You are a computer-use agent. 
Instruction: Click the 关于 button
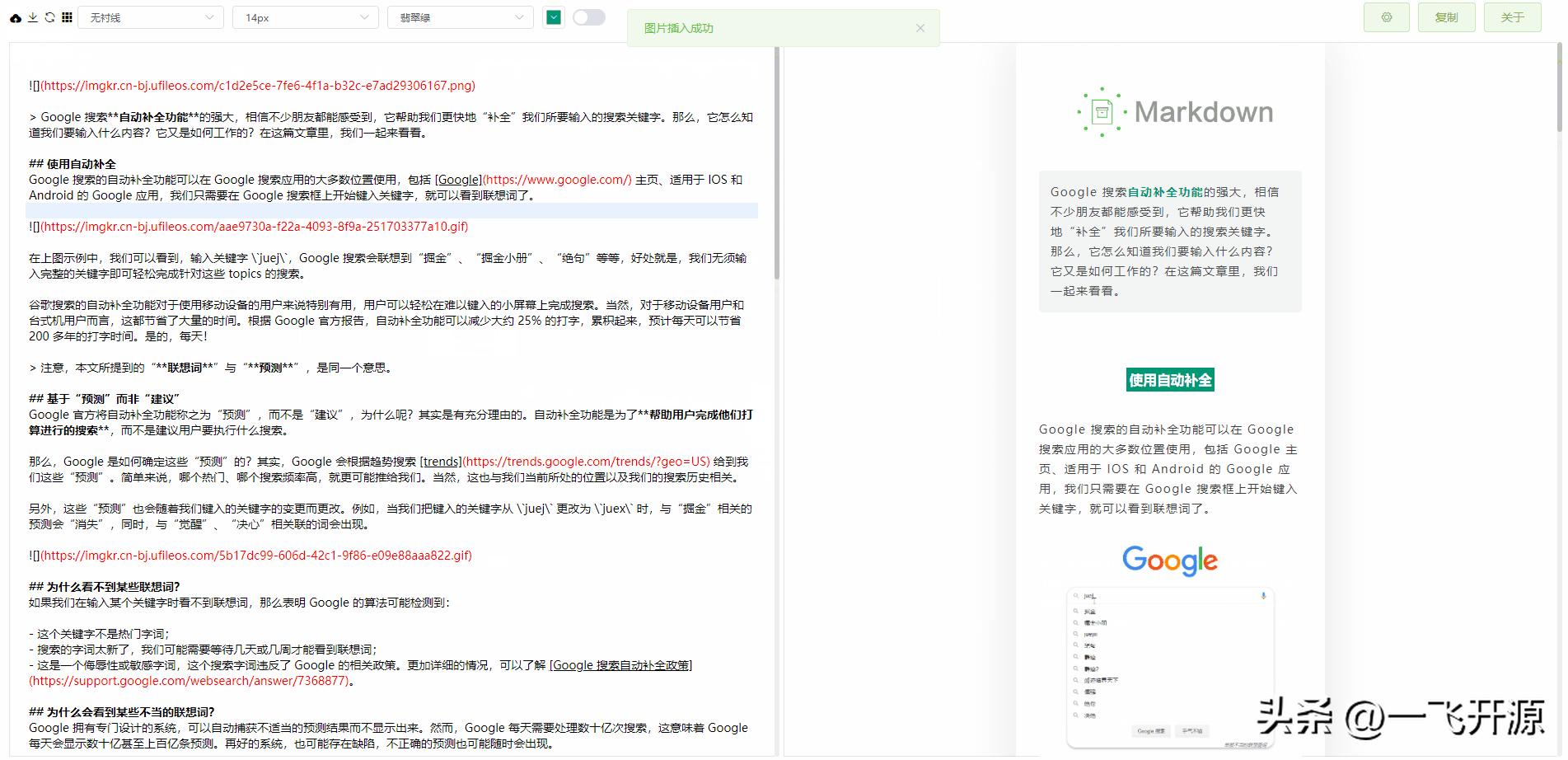1512,16
